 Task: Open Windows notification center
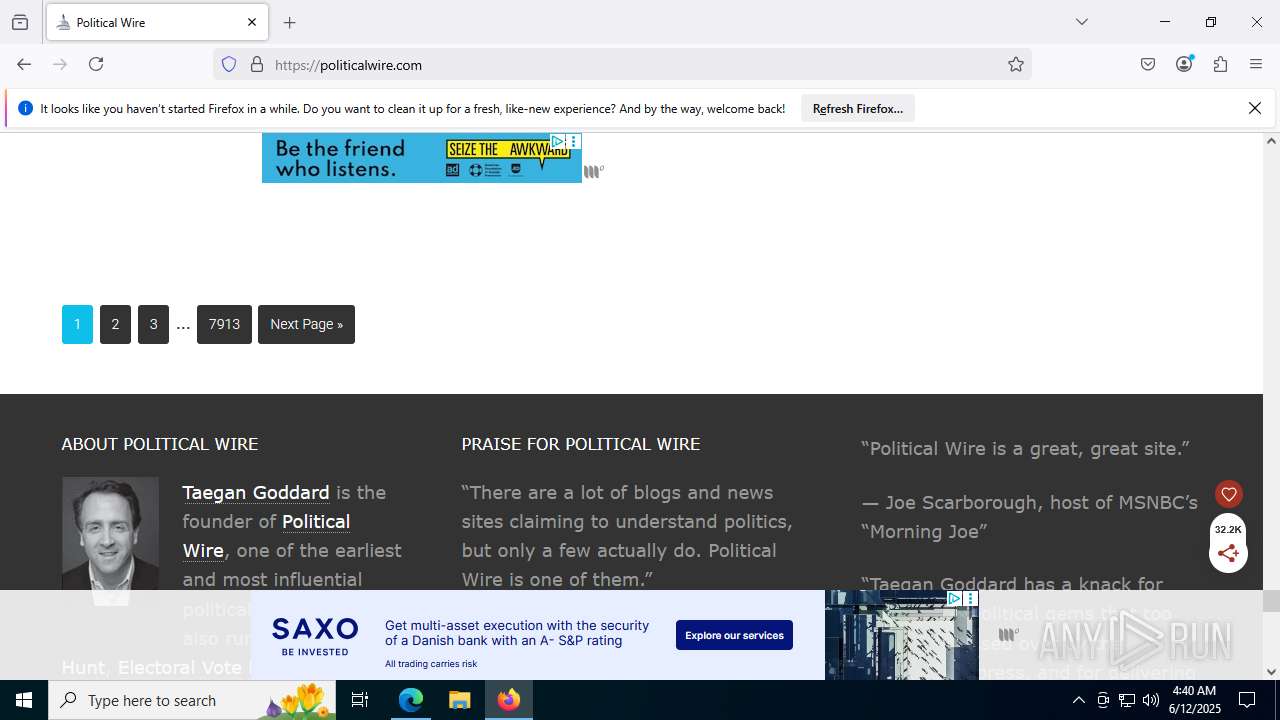click(1248, 700)
